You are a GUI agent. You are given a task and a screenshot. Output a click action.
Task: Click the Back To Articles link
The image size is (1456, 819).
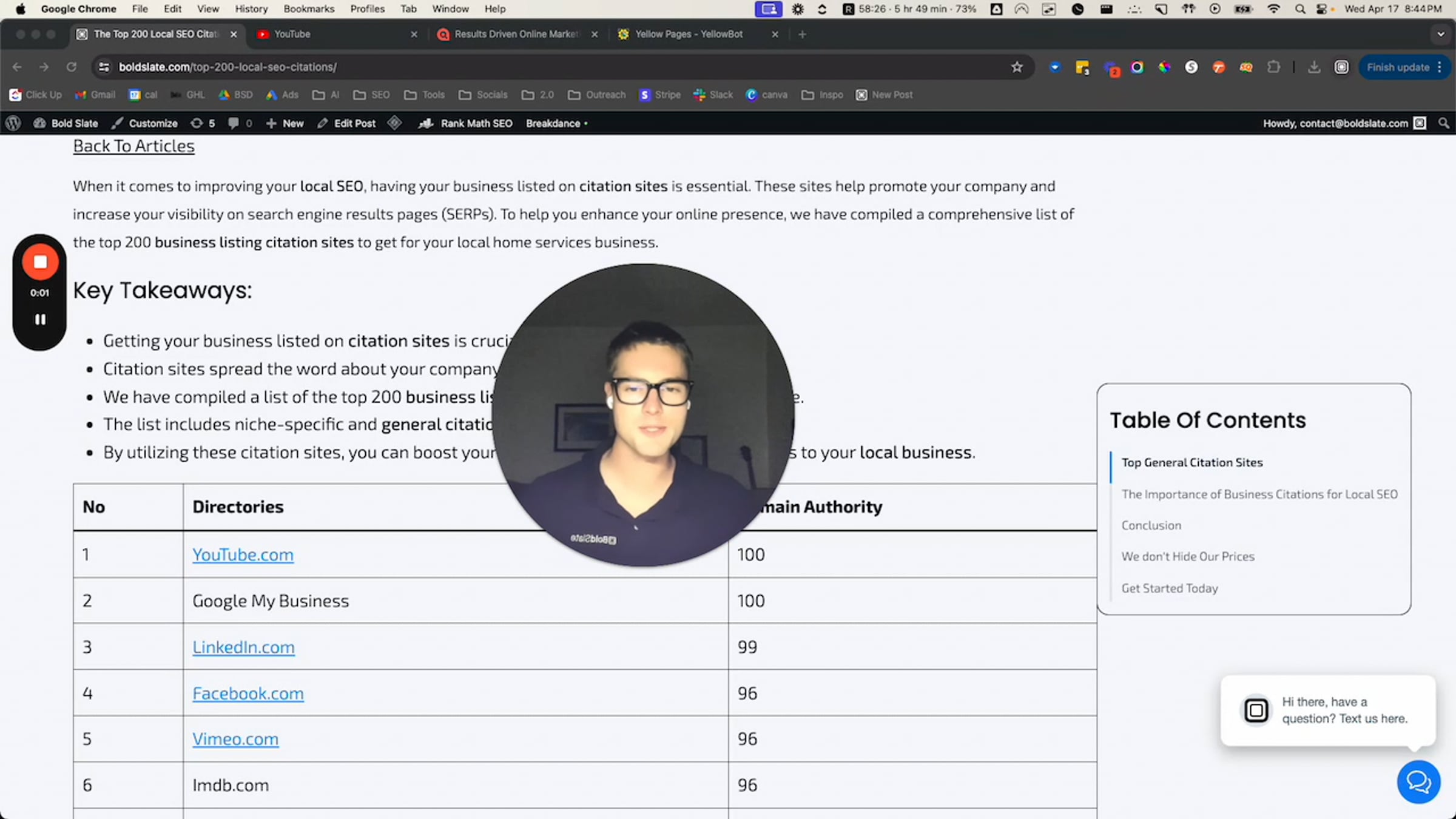pyautogui.click(x=133, y=146)
